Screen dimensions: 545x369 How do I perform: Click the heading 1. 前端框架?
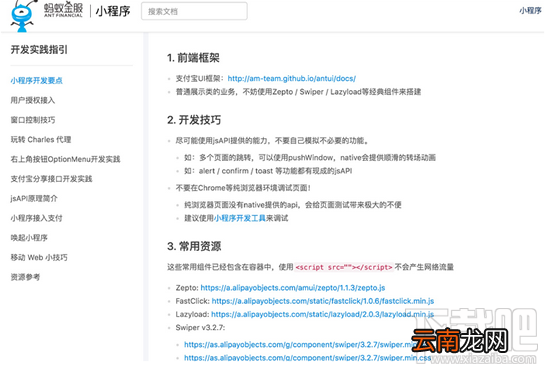point(193,58)
